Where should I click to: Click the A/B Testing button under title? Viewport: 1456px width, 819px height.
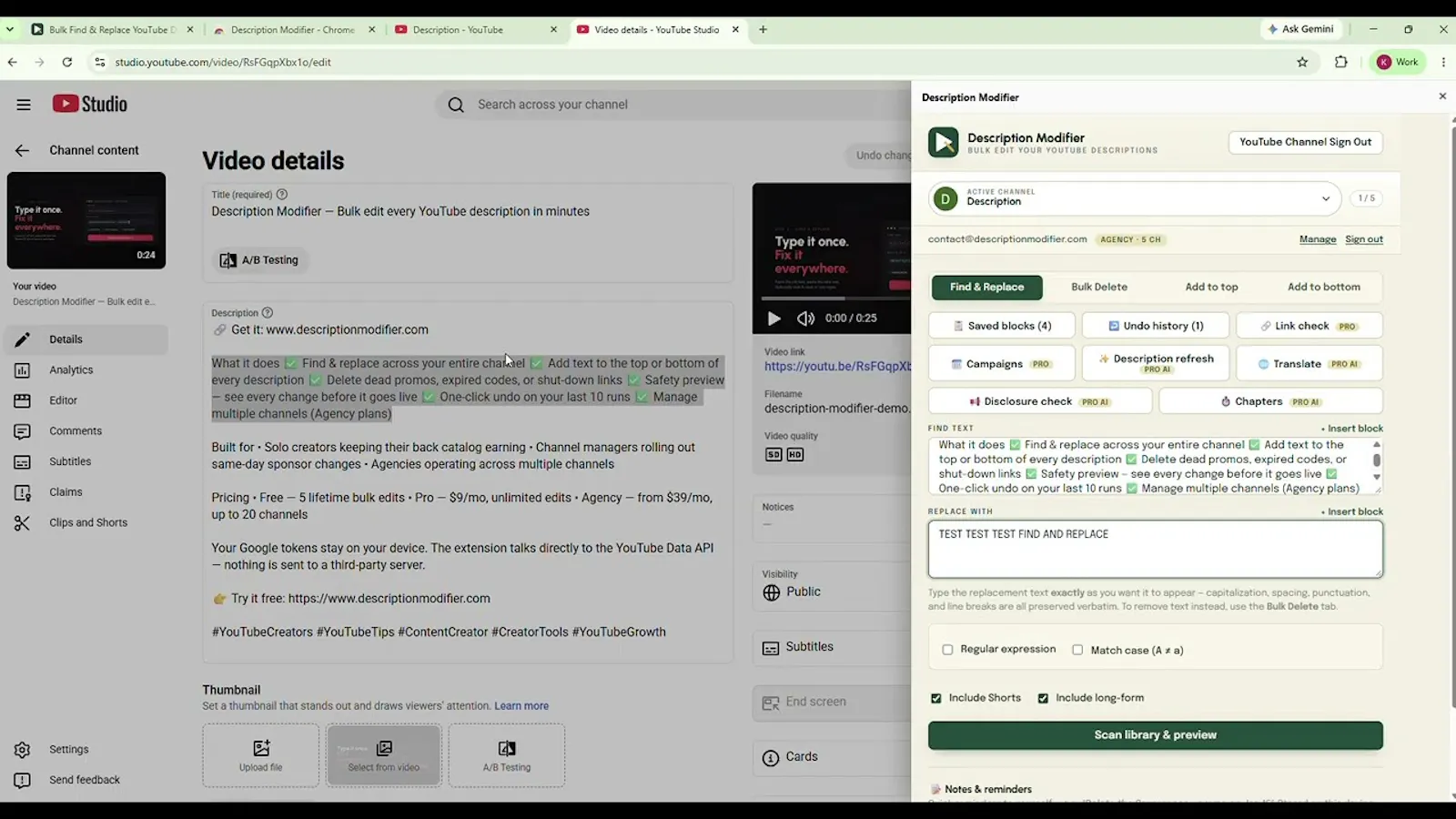tap(260, 260)
